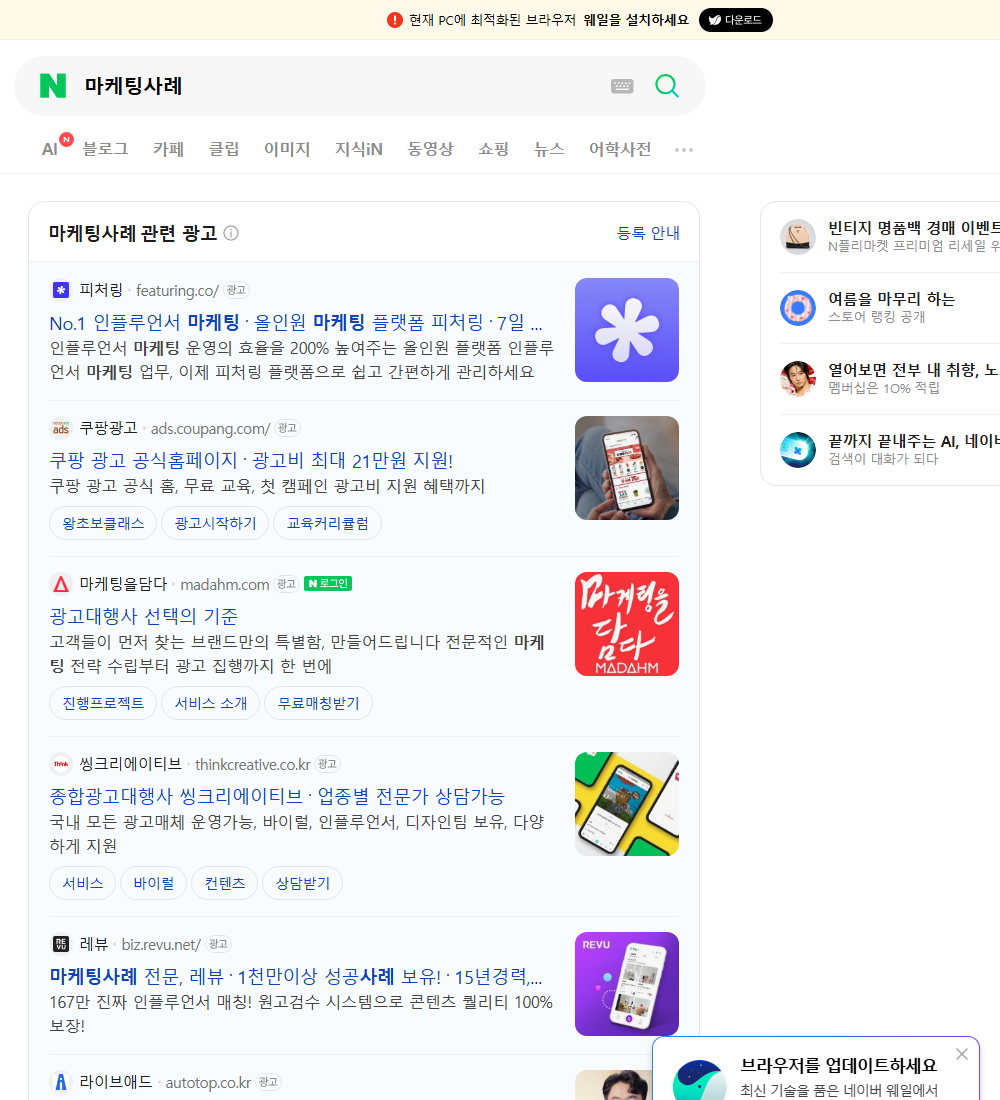Close the 브라우저를 업데이트하세요 popup

click(x=961, y=1054)
